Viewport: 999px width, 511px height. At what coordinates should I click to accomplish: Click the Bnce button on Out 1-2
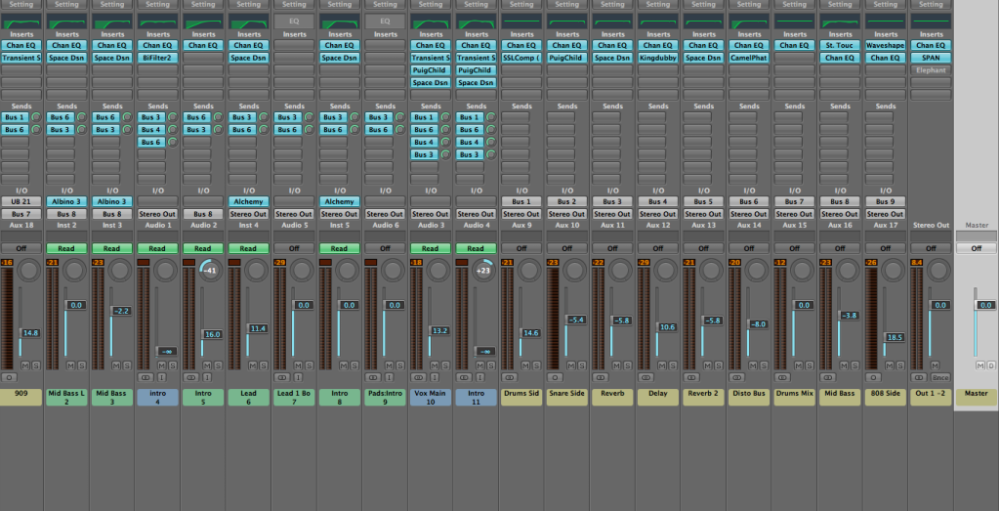coord(940,377)
